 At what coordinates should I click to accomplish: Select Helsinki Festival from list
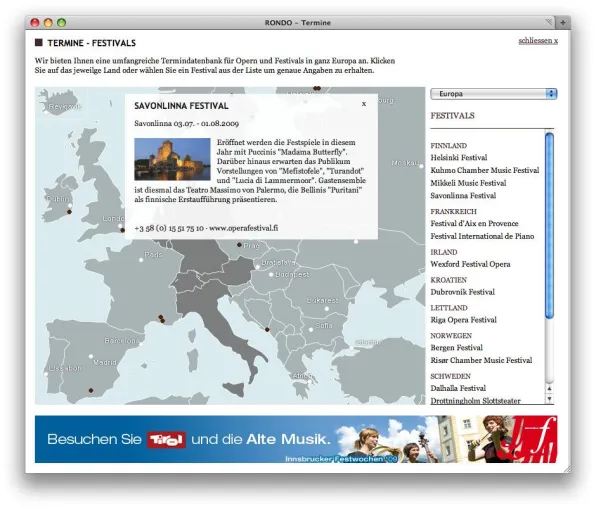458,157
